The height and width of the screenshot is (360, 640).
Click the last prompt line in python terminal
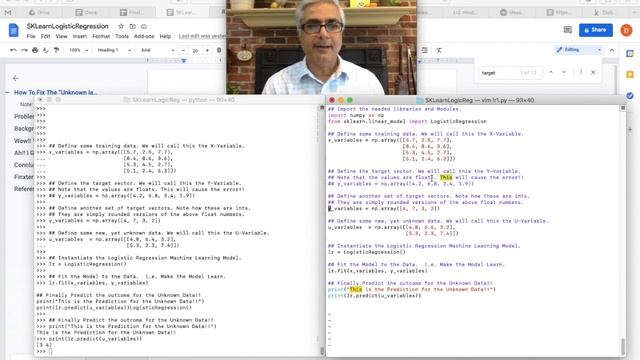tap(44, 351)
